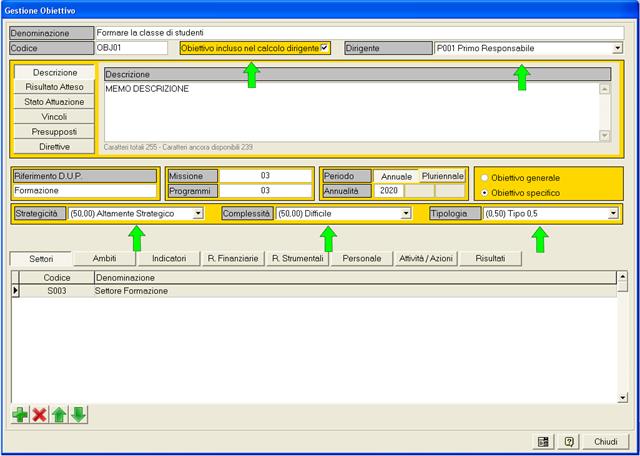640x456 pixels.
Task: Open the R. Finanziarie tab
Action: tap(233, 258)
